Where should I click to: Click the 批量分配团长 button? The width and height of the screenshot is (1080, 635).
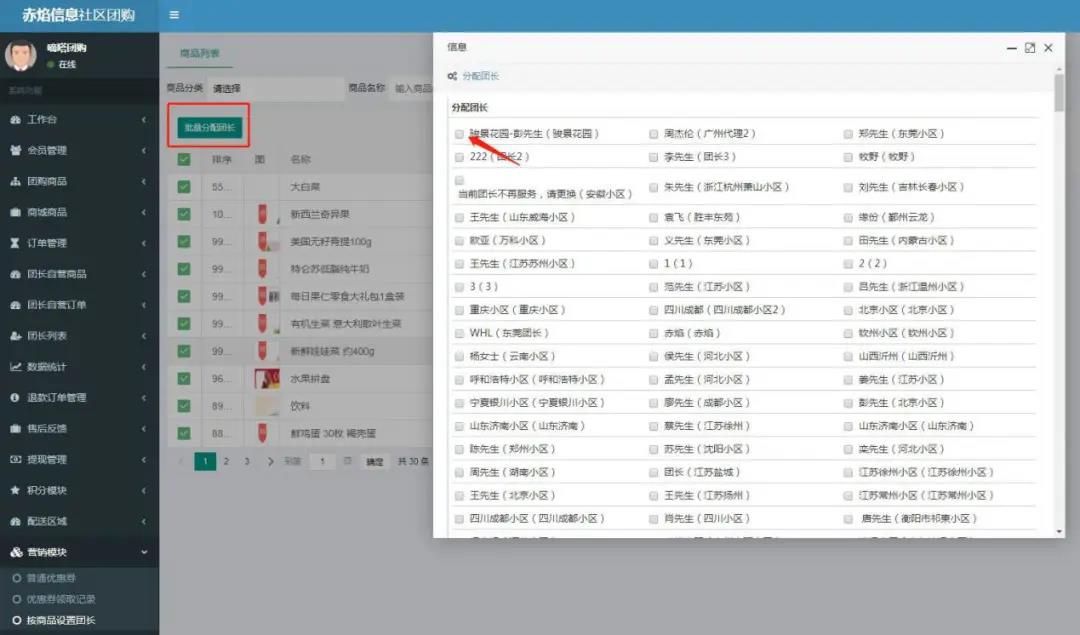[x=207, y=127]
